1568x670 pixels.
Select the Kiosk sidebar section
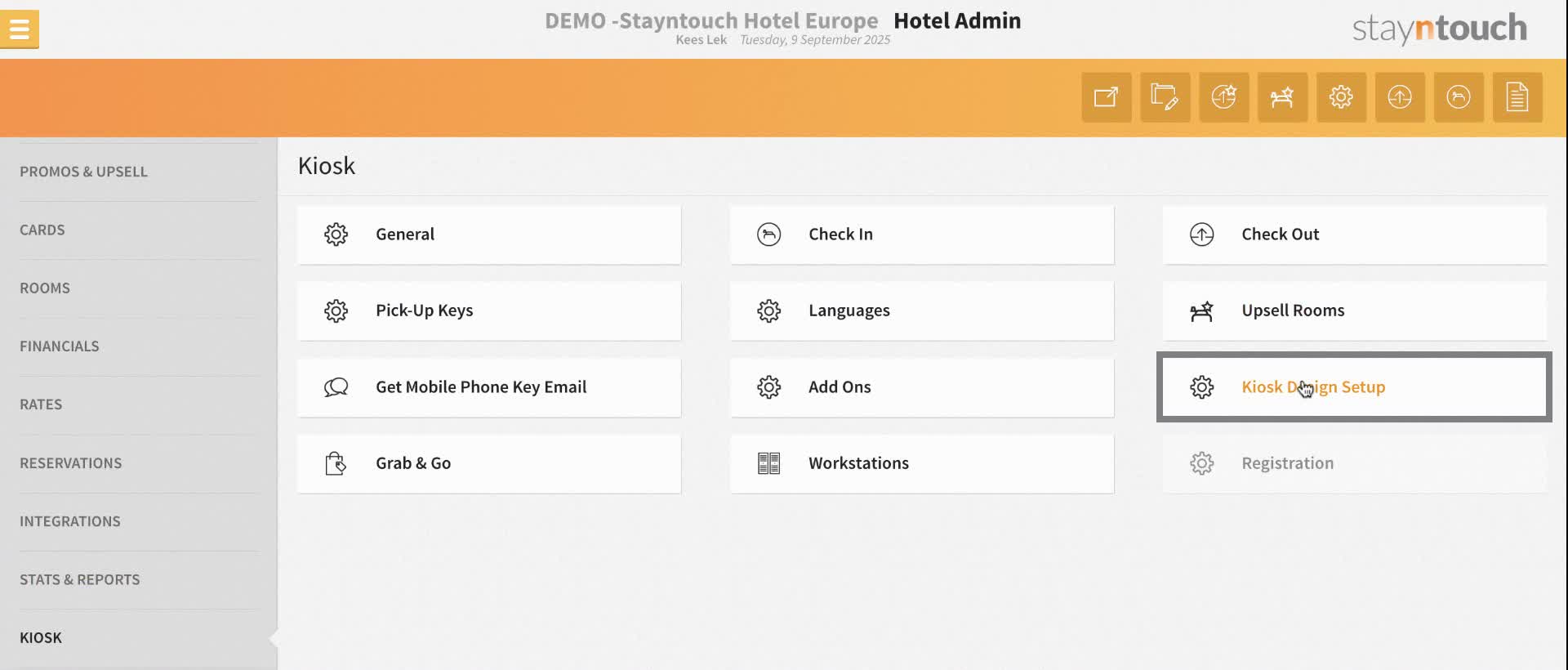(x=139, y=638)
